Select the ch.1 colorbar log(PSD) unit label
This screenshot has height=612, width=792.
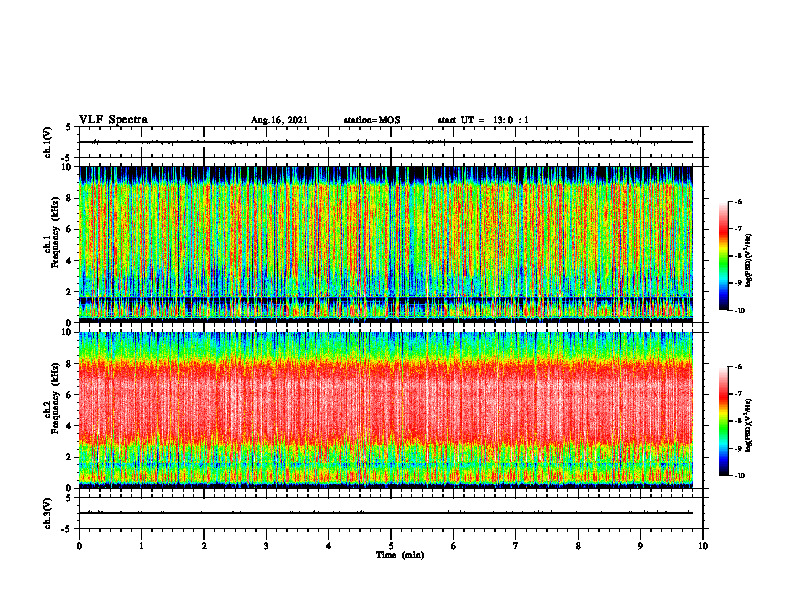[749, 261]
